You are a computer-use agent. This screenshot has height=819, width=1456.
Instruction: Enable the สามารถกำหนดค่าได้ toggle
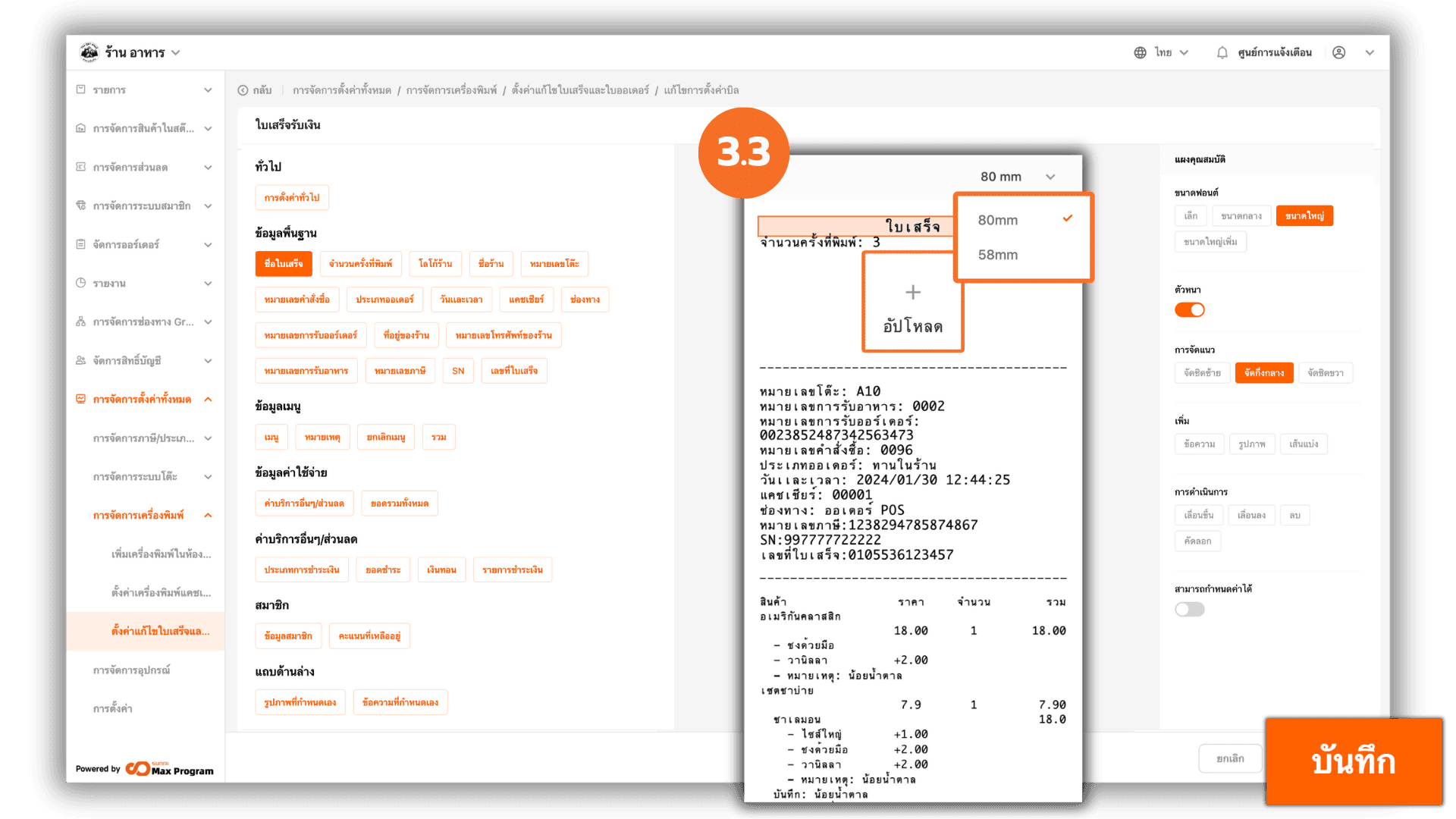click(1189, 609)
